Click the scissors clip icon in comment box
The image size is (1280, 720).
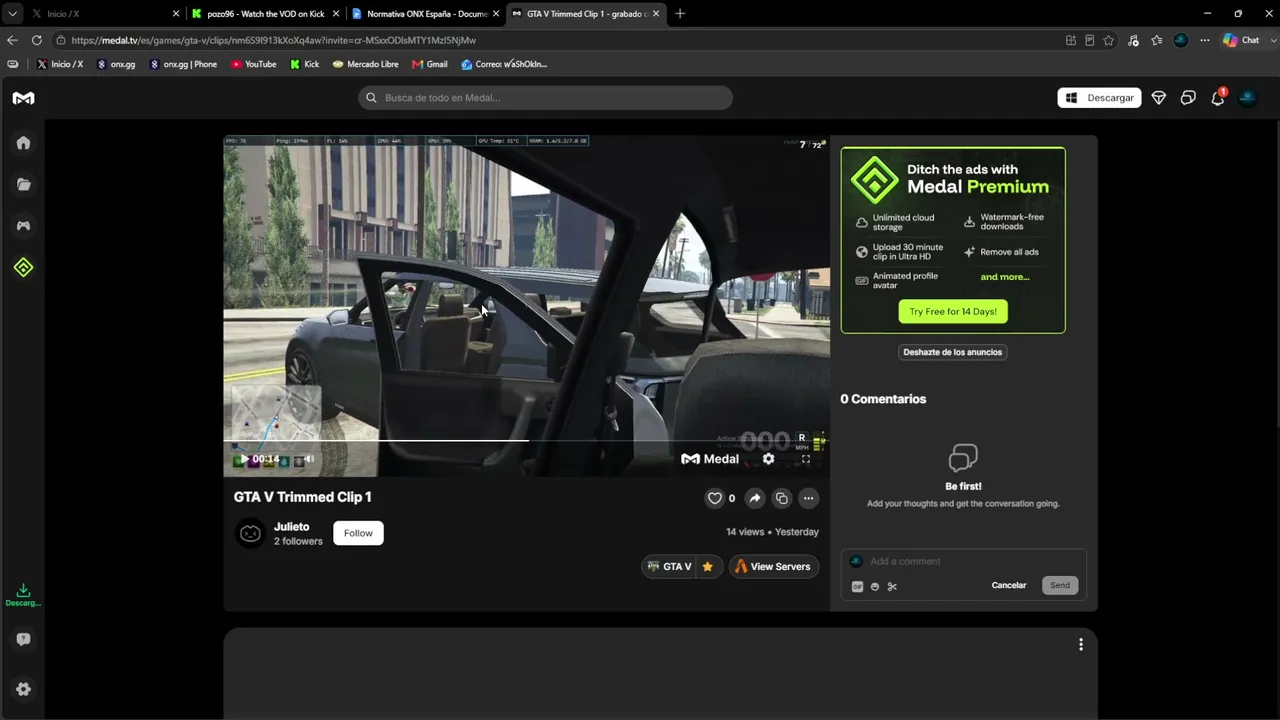pyautogui.click(x=892, y=587)
